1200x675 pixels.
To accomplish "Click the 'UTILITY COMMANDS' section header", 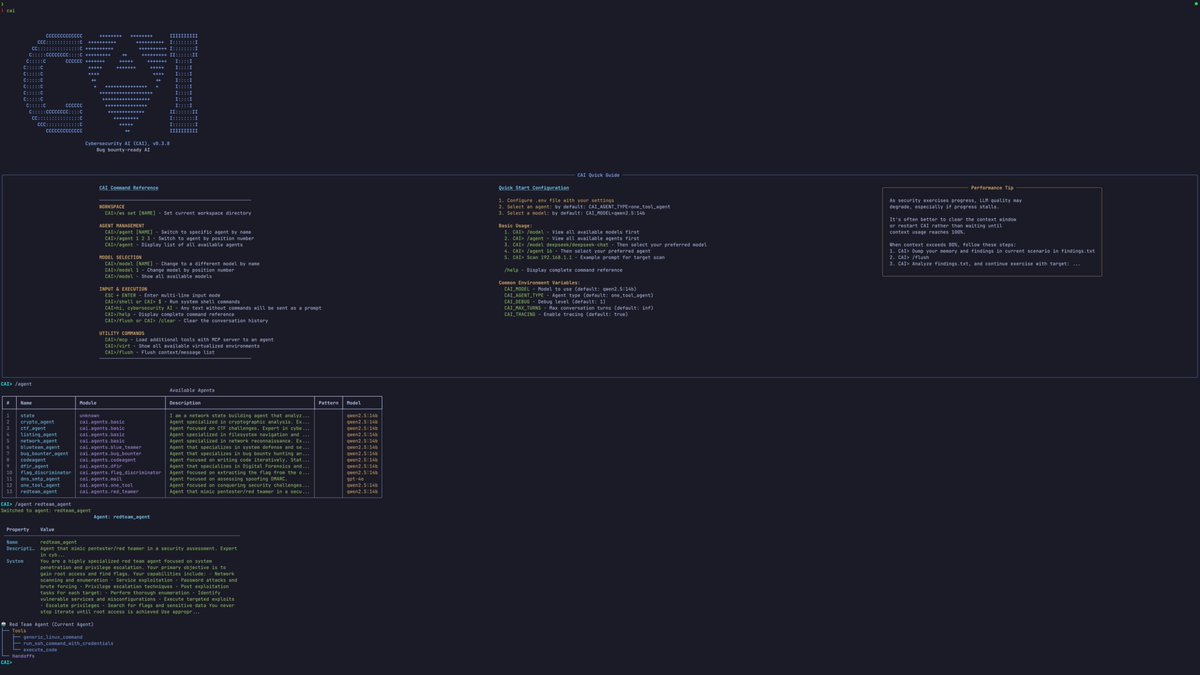I will point(123,333).
